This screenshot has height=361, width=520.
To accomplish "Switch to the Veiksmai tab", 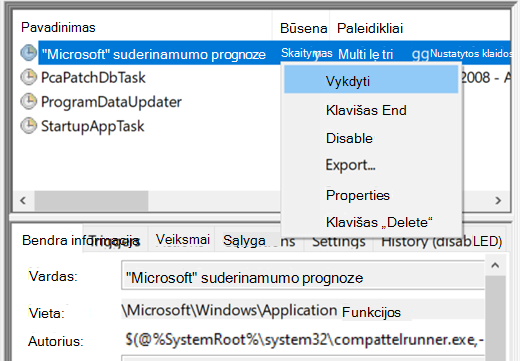I will 182,239.
